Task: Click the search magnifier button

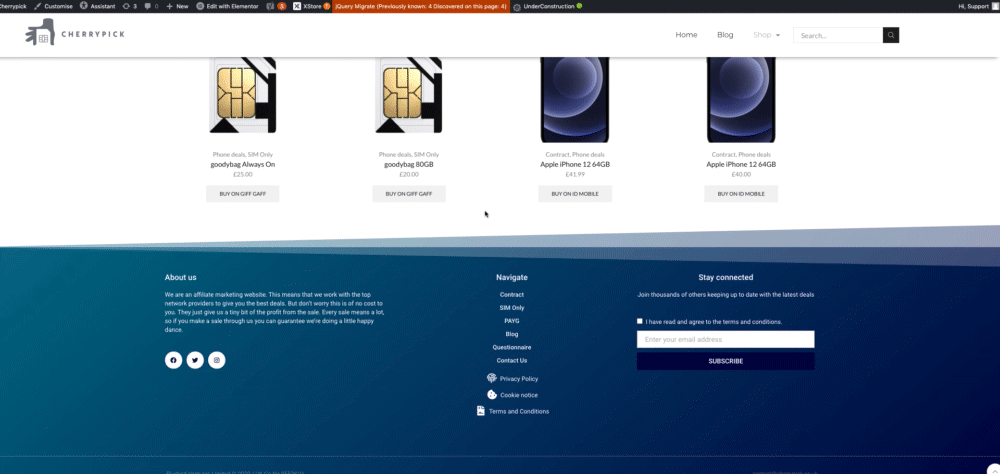Action: click(x=891, y=35)
